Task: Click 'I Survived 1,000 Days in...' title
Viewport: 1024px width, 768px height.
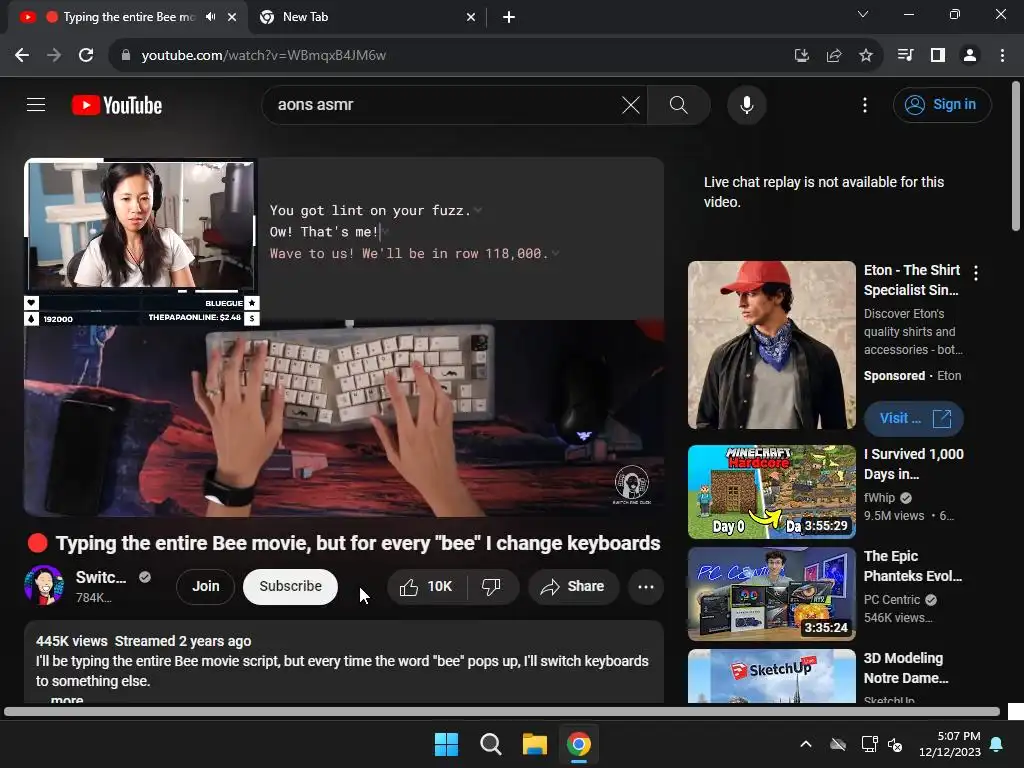Action: [x=914, y=464]
